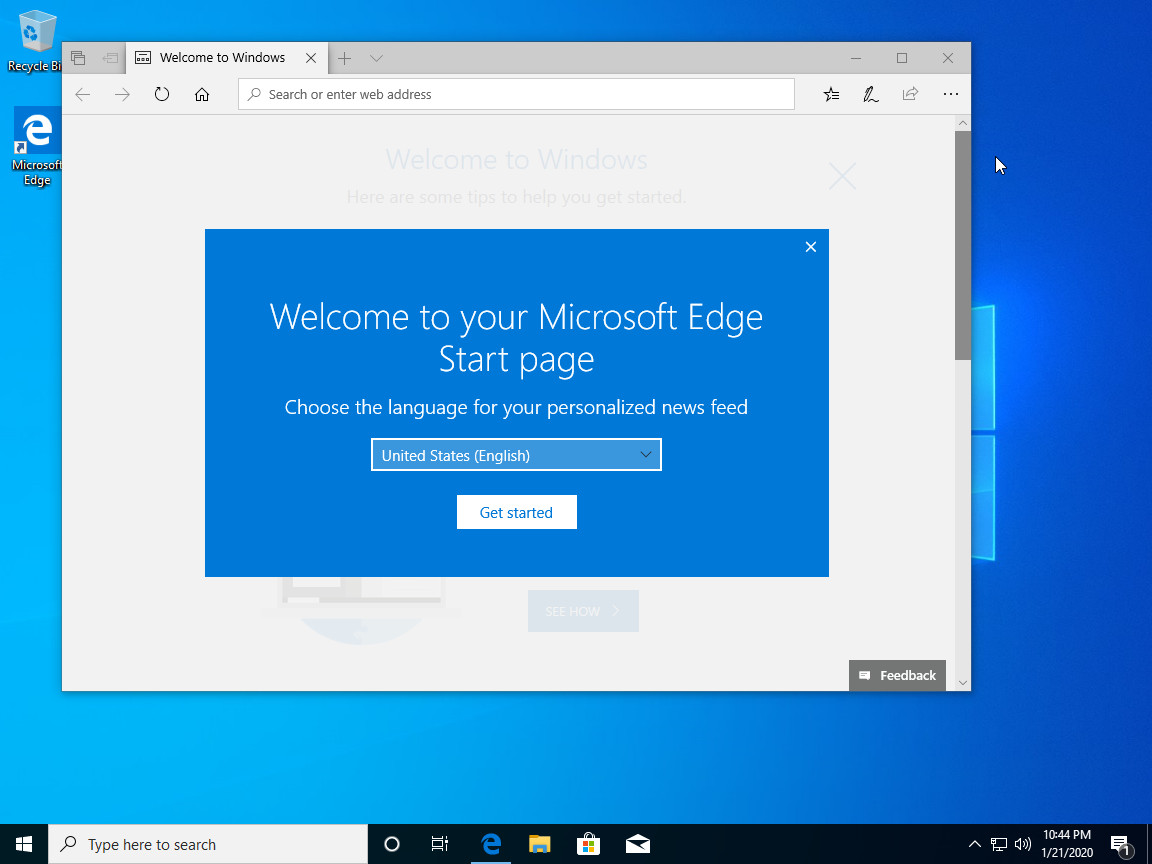
Task: Share this page icon in Edge
Action: coord(910,94)
